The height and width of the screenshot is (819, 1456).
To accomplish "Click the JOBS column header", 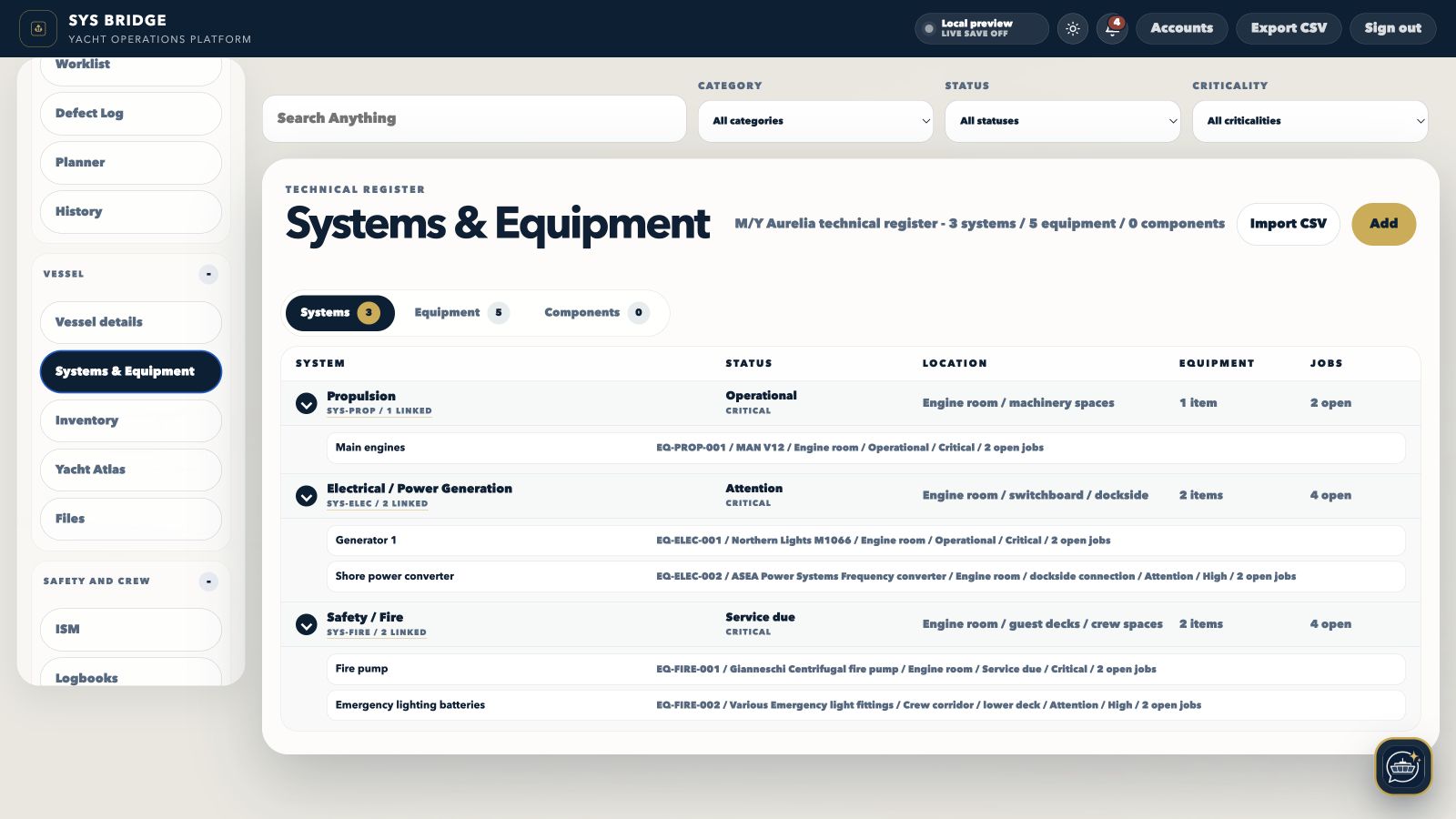I will pyautogui.click(x=1326, y=364).
